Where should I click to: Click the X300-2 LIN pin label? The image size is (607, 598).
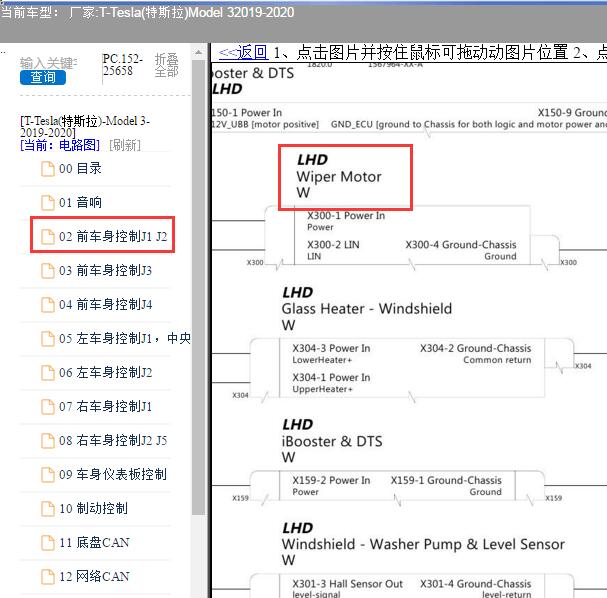pyautogui.click(x=333, y=245)
